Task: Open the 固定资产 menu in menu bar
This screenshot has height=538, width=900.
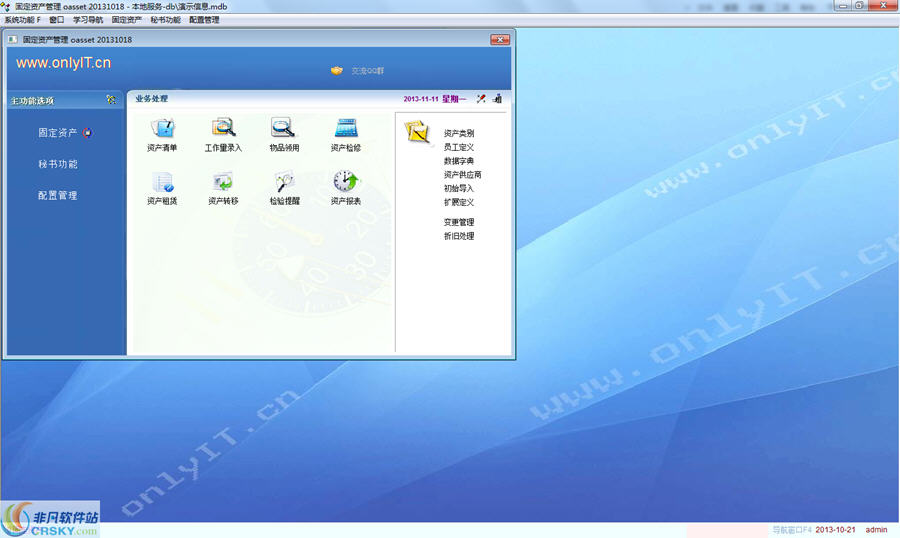Action: coord(126,20)
